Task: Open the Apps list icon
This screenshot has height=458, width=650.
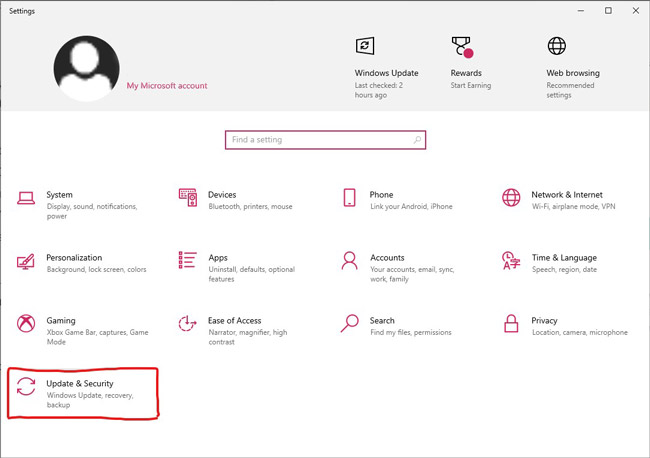Action: [187, 260]
